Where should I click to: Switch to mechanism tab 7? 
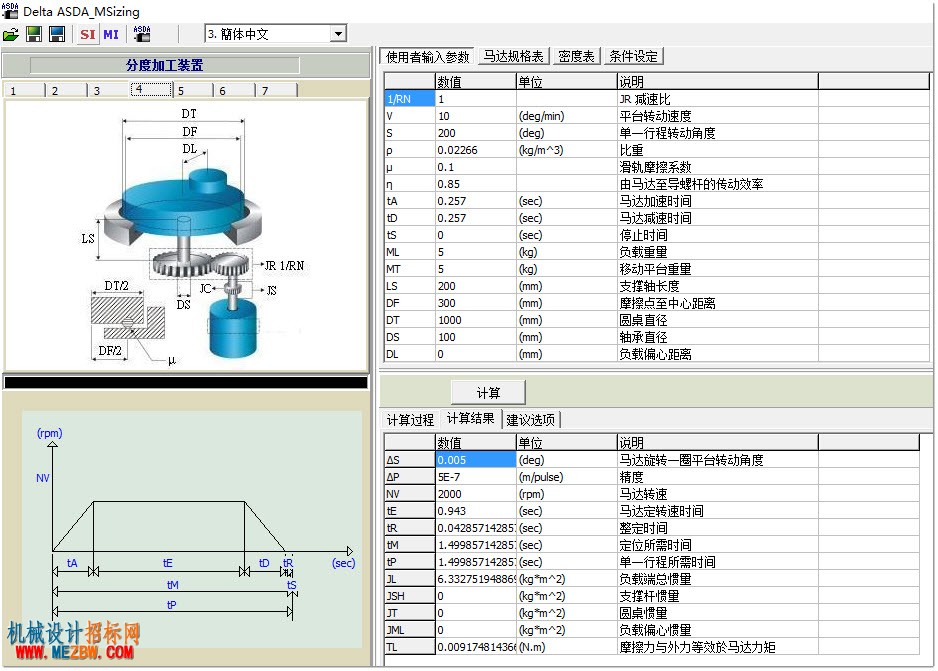(277, 90)
